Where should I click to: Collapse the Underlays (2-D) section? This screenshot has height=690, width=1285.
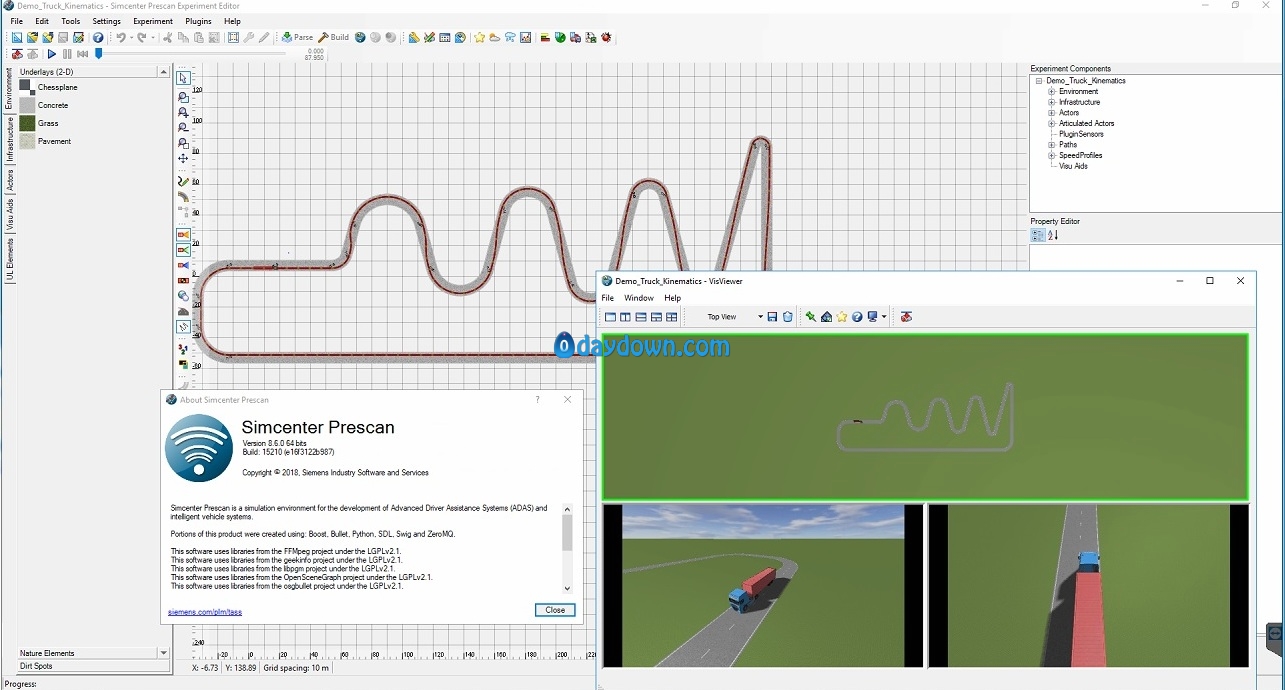(x=163, y=72)
